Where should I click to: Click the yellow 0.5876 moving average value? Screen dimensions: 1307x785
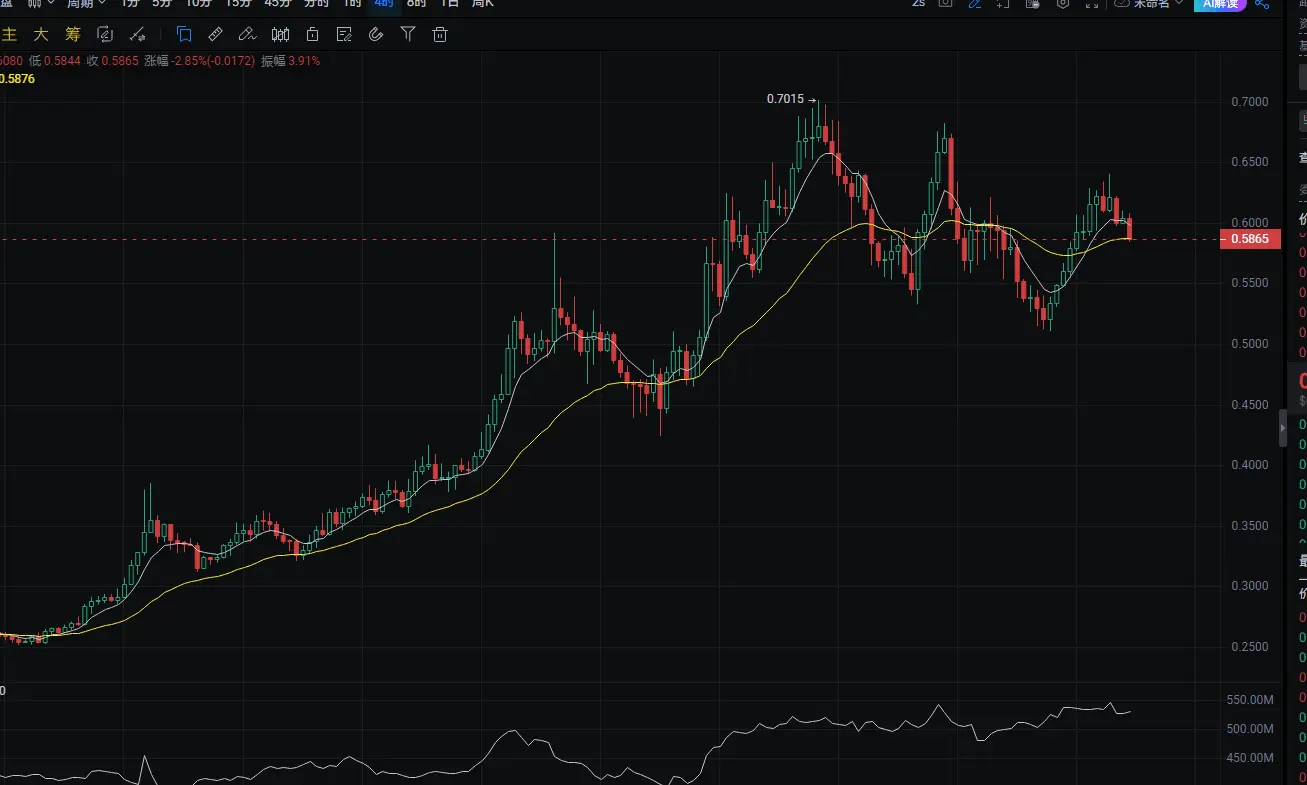click(x=17, y=78)
